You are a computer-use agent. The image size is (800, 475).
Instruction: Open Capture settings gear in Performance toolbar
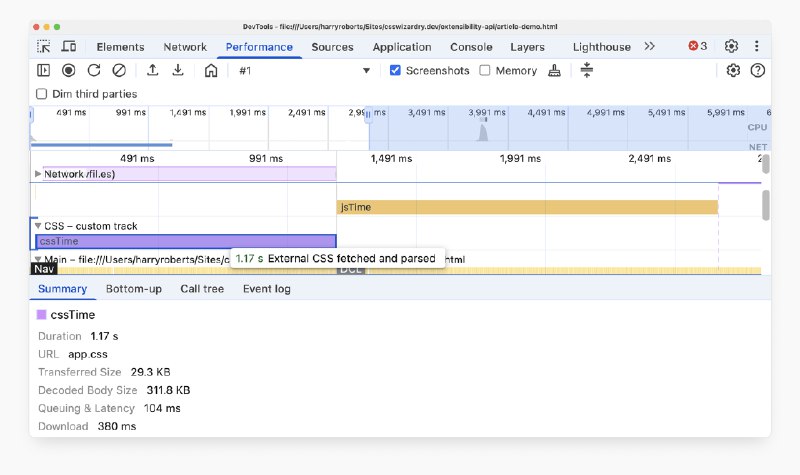pos(733,70)
